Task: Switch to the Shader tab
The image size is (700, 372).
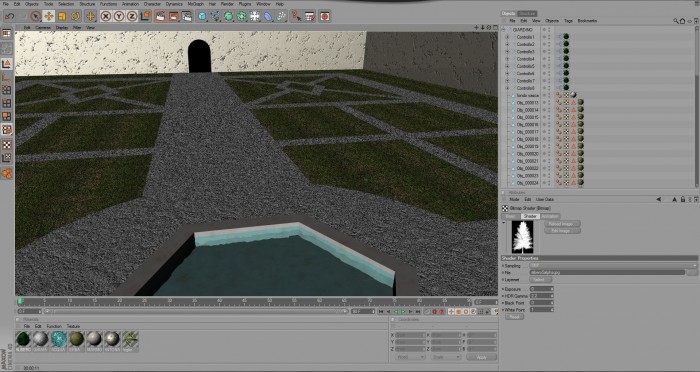Action: pos(530,216)
